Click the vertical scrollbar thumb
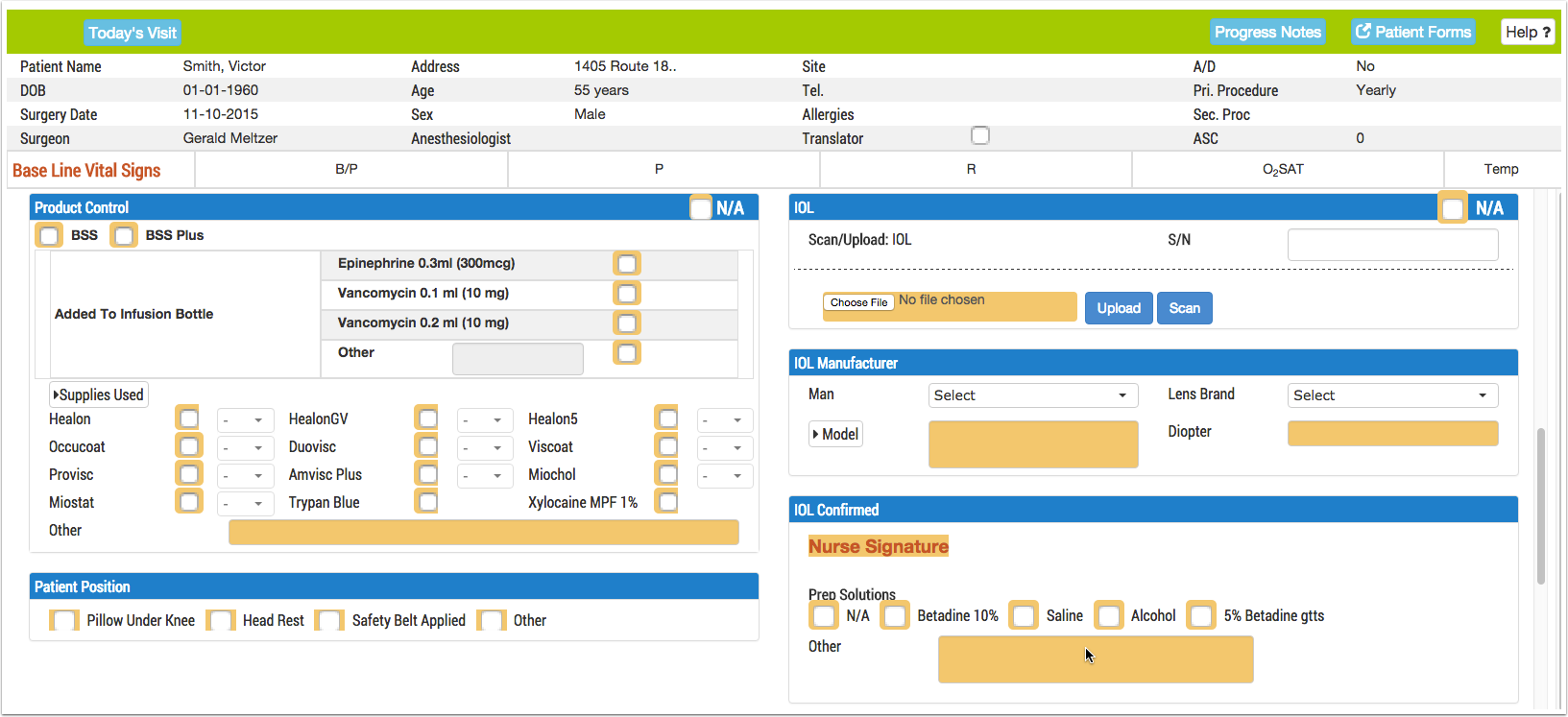1568x717 pixels. point(1541,506)
